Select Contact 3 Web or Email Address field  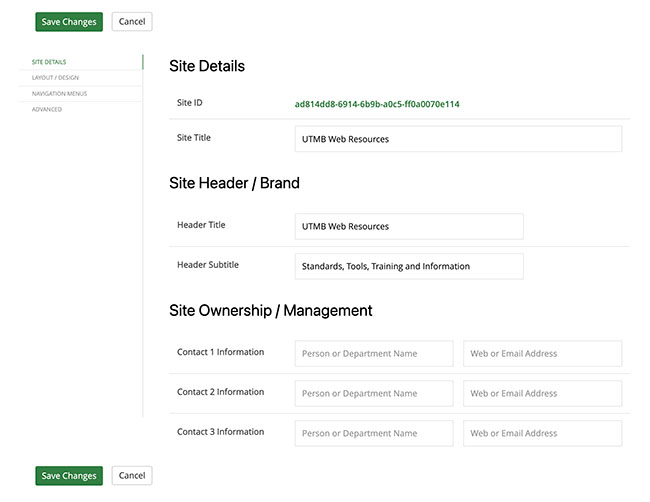[x=542, y=433]
